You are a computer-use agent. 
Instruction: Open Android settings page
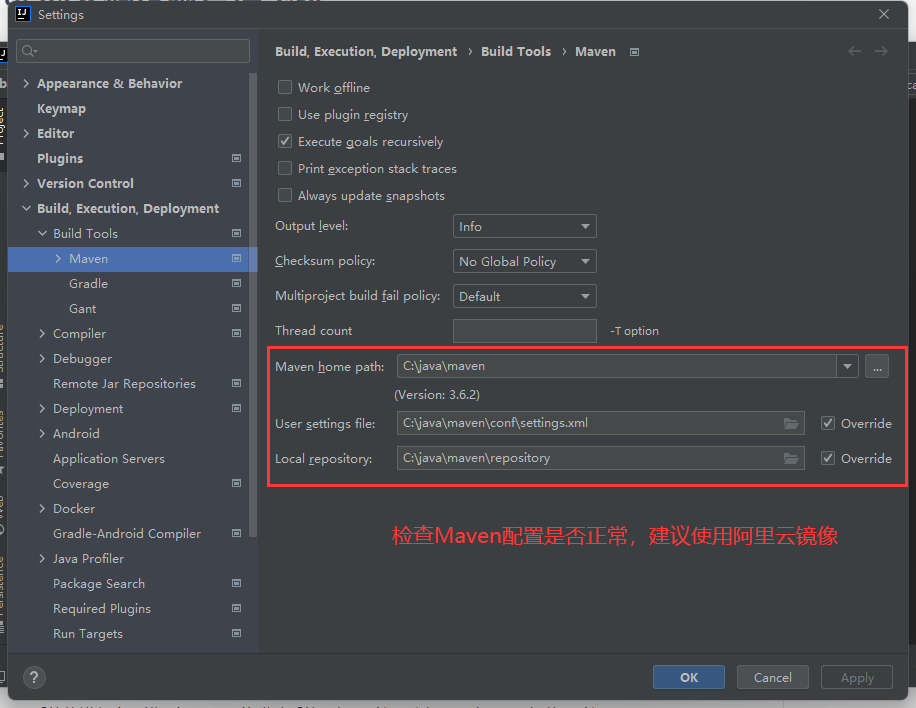[76, 433]
